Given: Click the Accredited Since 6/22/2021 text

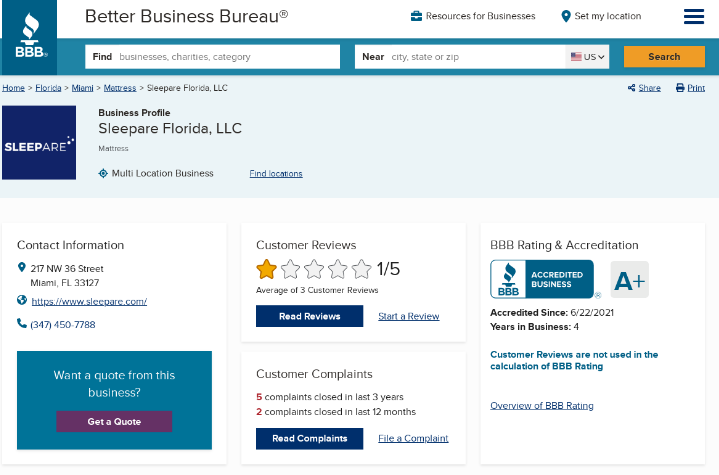Looking at the screenshot, I should click(552, 313).
